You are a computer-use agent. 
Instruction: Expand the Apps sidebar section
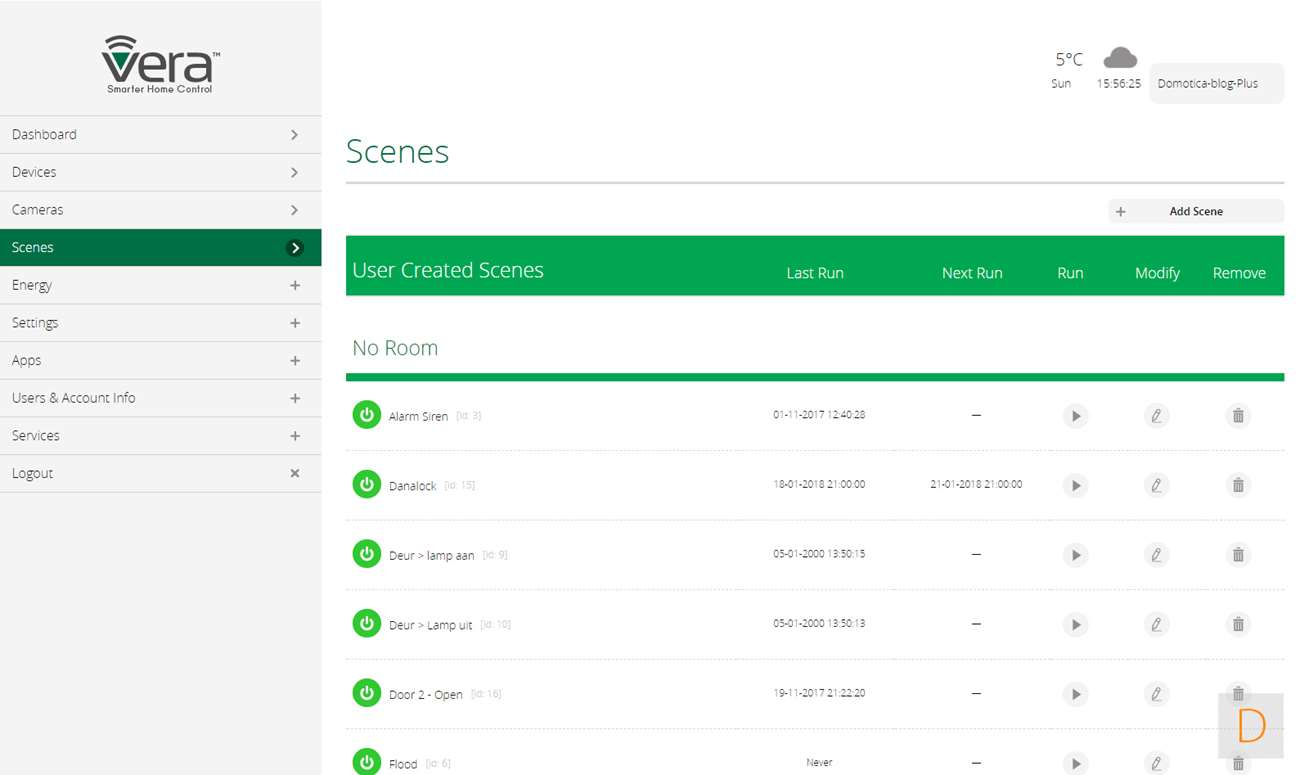(294, 361)
